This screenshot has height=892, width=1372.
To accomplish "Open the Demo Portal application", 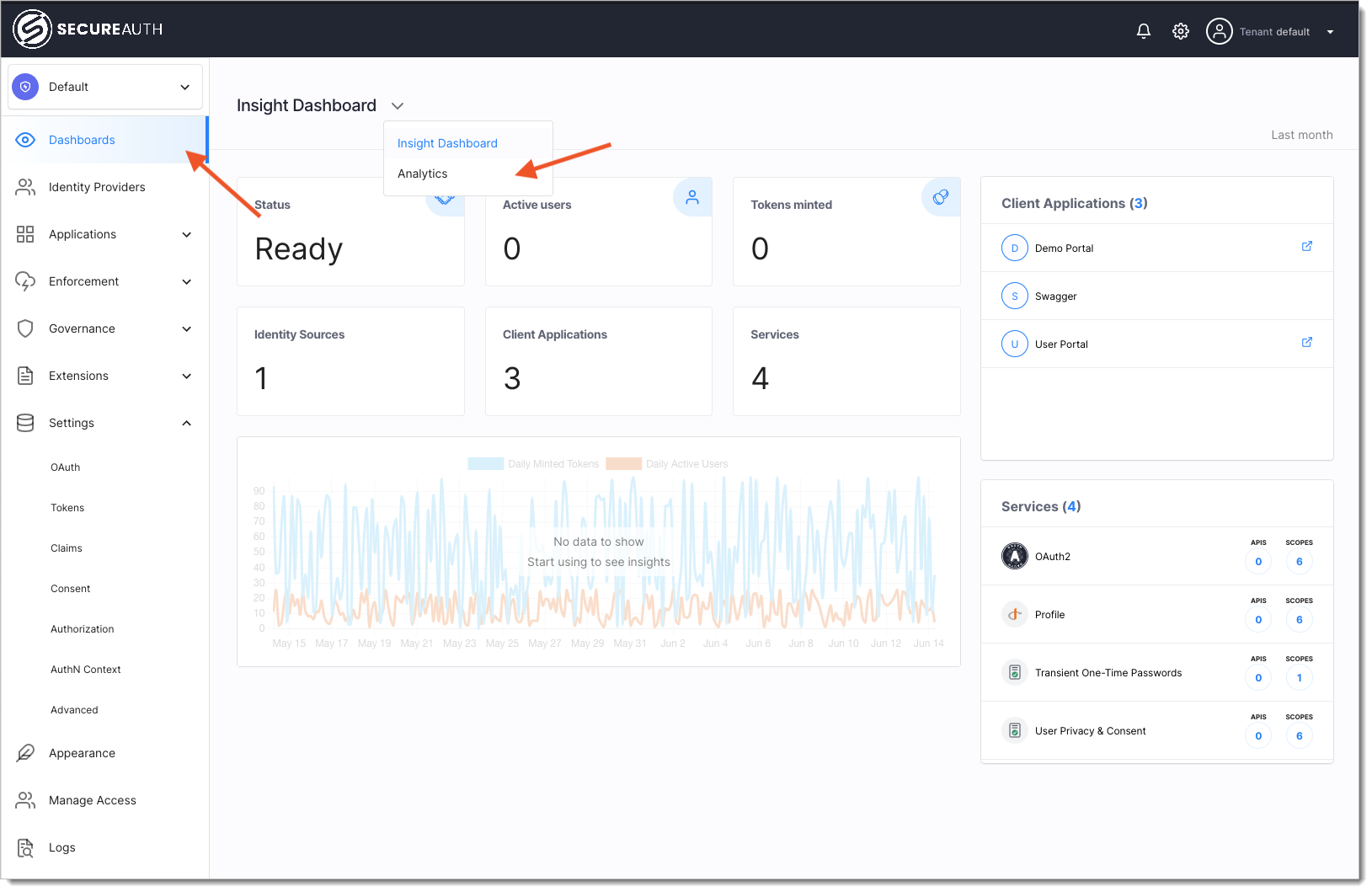I will pyautogui.click(x=1157, y=248).
